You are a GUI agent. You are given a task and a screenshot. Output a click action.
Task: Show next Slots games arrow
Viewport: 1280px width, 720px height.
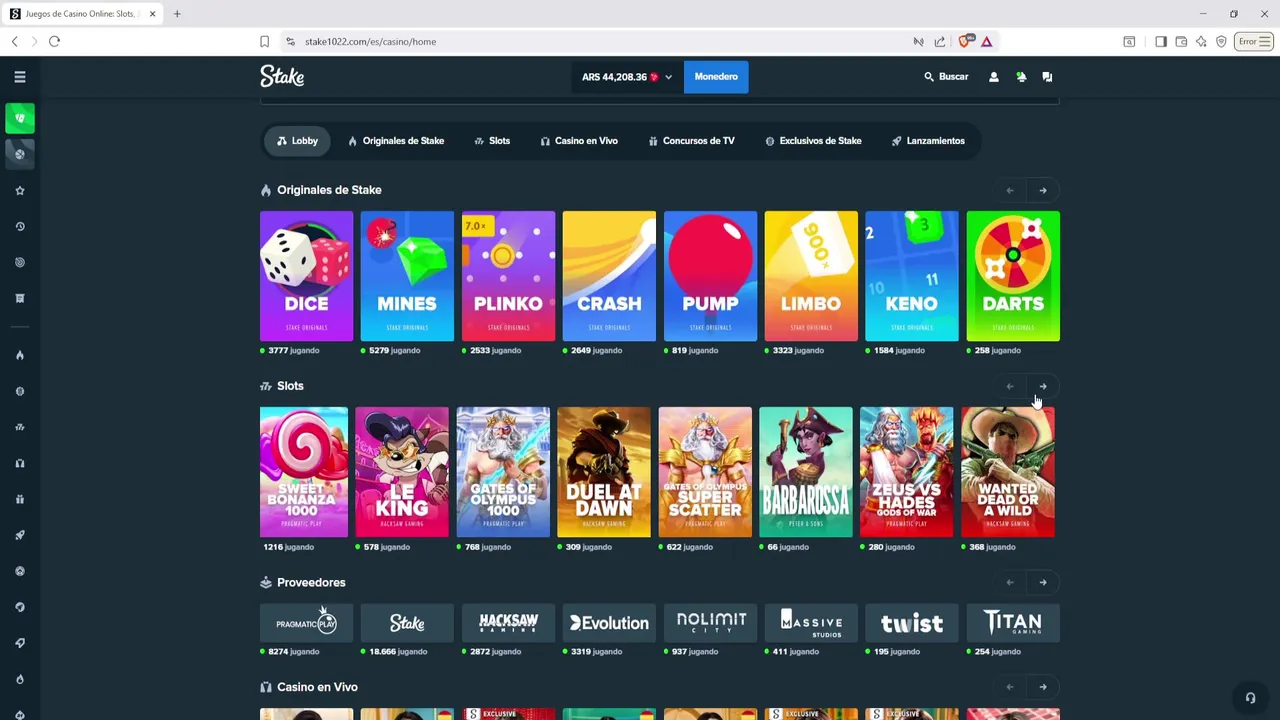click(1043, 386)
